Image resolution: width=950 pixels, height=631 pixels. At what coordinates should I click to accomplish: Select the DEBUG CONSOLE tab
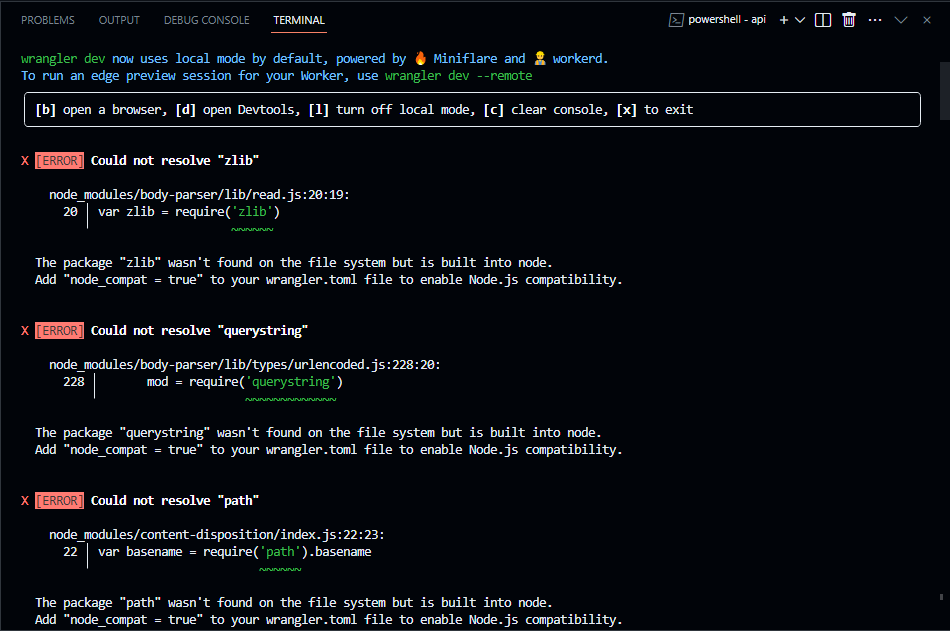pyautogui.click(x=207, y=20)
